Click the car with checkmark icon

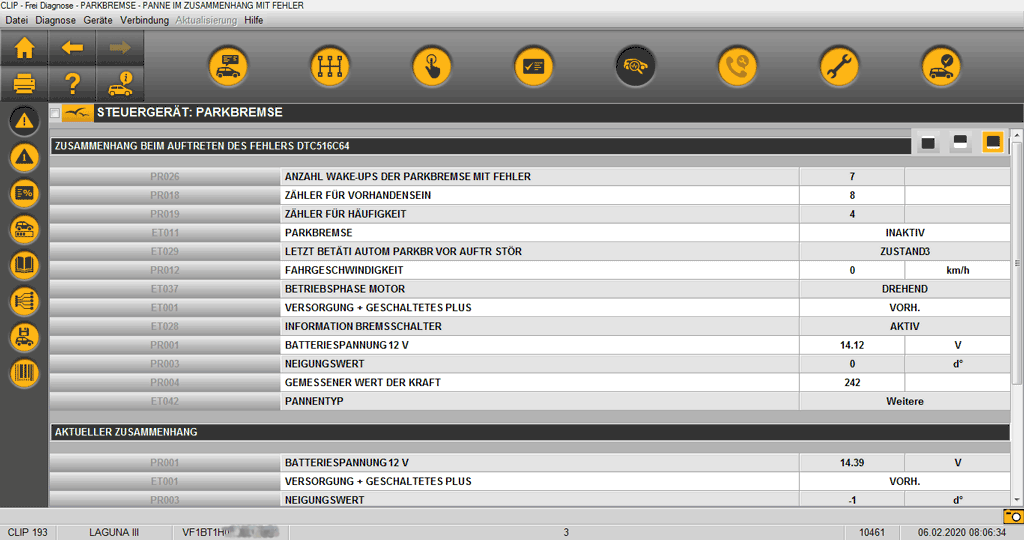click(x=941, y=67)
